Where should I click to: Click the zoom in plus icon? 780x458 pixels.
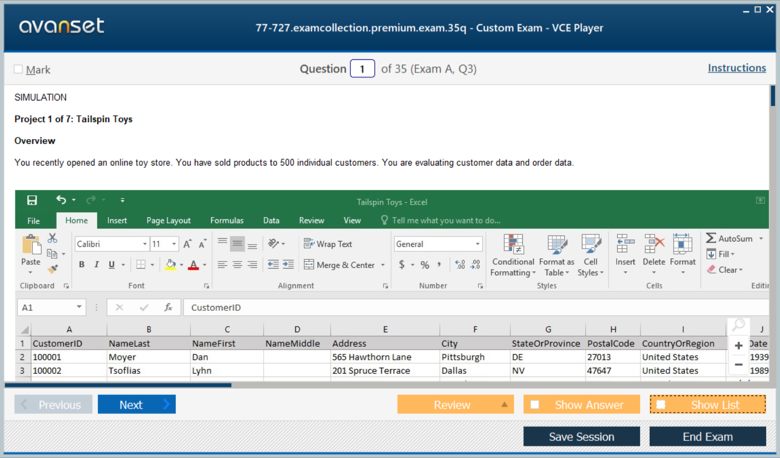coord(739,346)
